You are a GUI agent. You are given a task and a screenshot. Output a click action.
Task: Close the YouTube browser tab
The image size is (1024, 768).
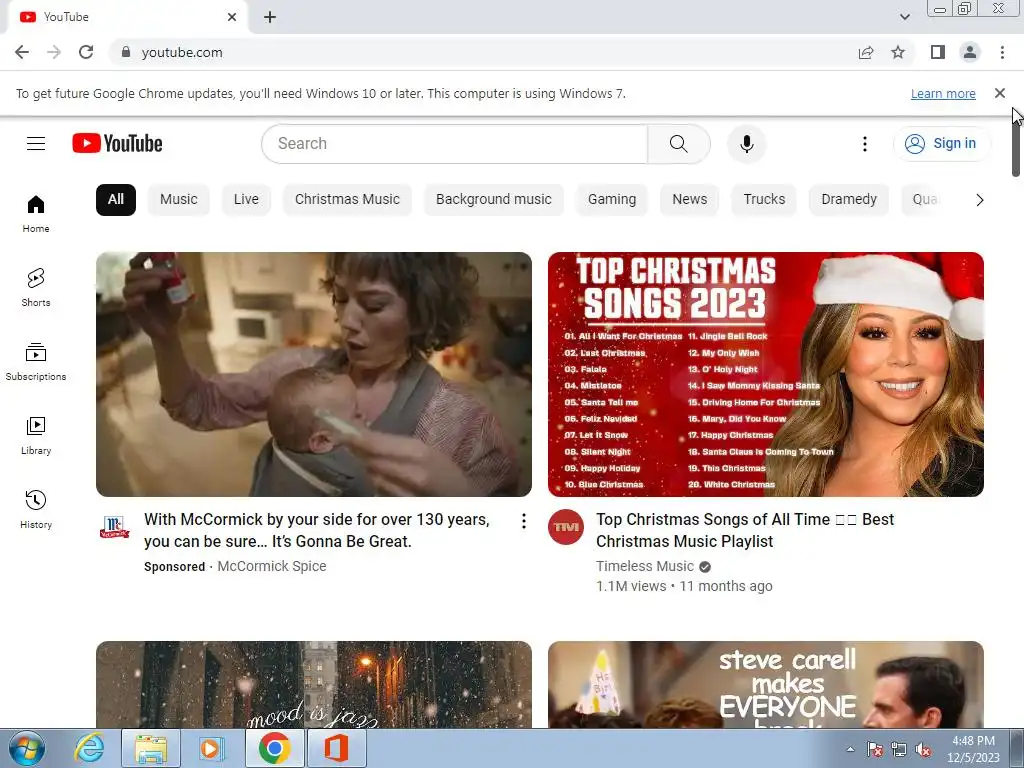232,17
